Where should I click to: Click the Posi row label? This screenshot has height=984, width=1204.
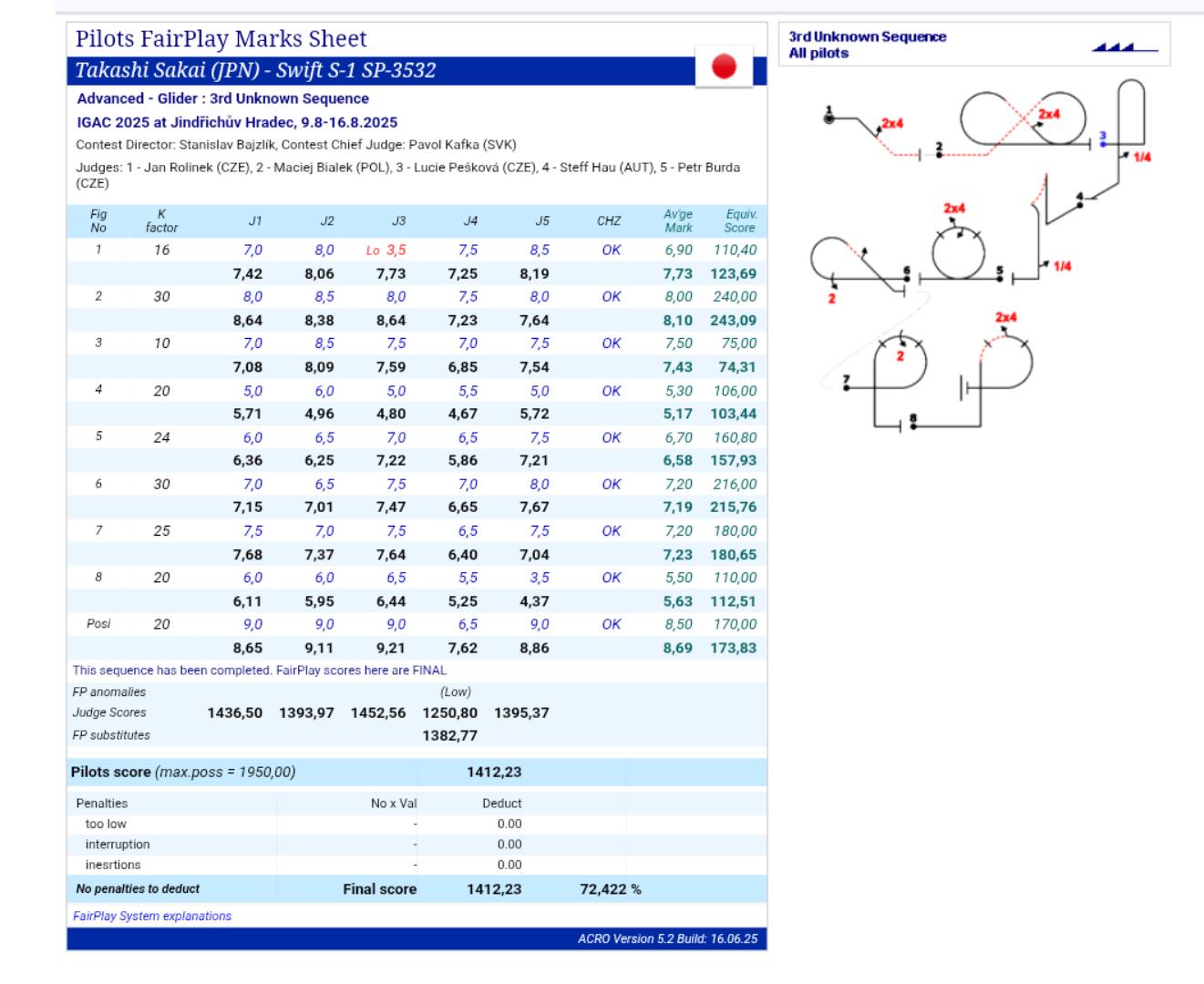98,624
